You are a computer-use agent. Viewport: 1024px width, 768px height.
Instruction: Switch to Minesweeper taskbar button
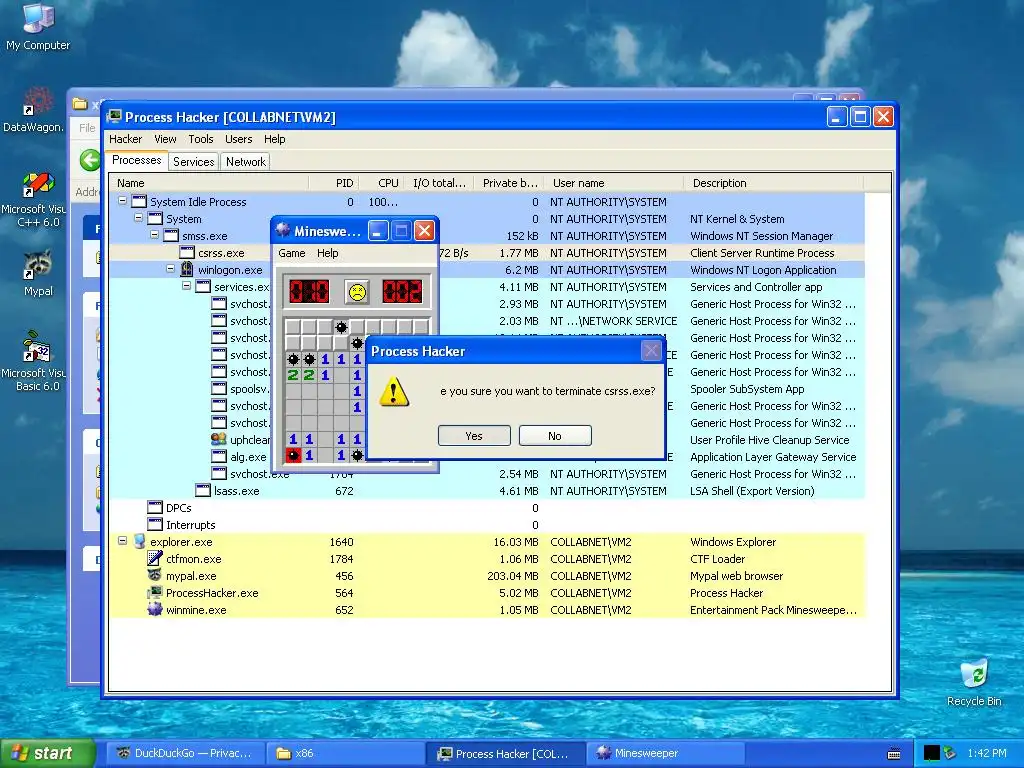665,754
